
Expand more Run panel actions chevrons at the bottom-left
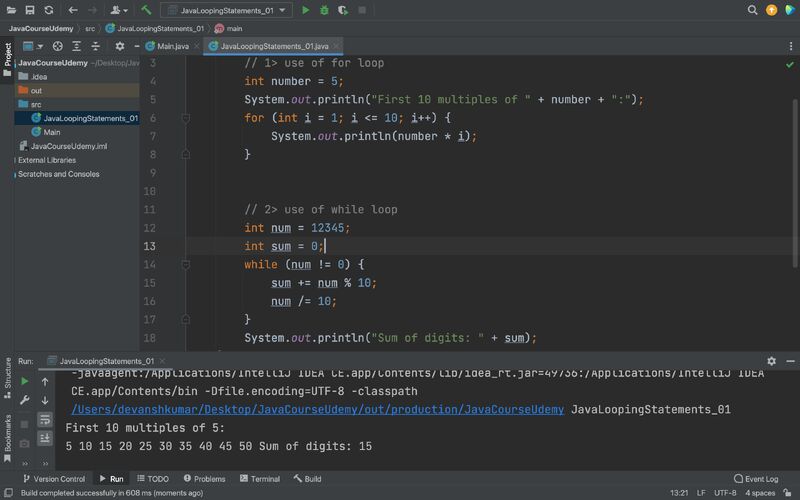click(x=25, y=463)
